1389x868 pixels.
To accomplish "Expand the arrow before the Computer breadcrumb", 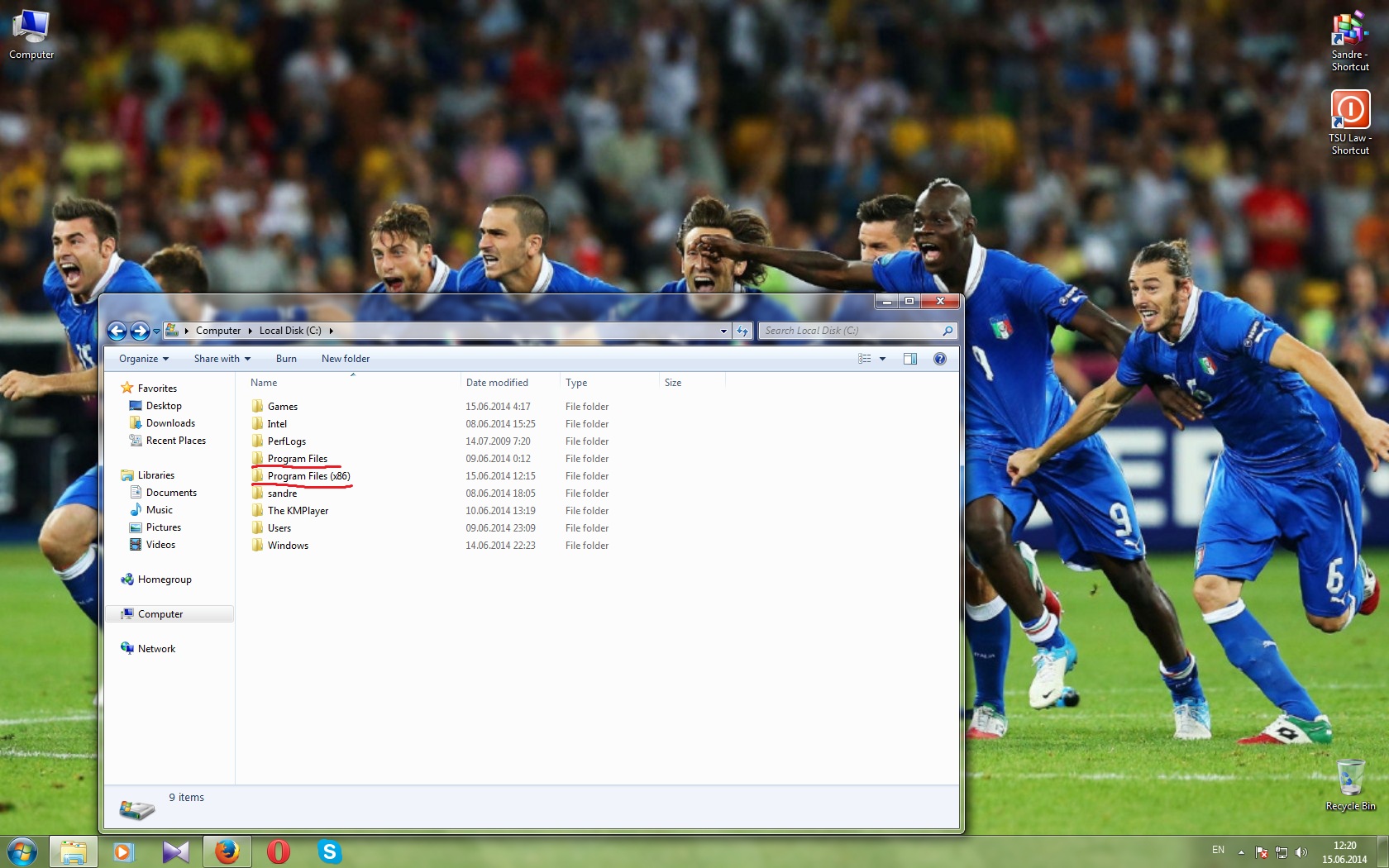I will 187,331.
